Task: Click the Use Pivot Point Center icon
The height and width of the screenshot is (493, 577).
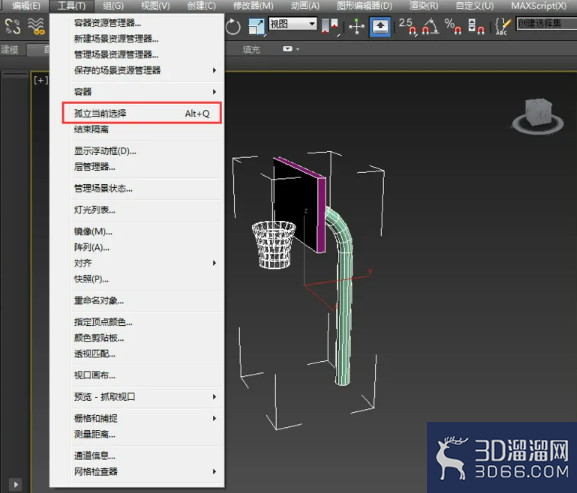Action: point(330,26)
